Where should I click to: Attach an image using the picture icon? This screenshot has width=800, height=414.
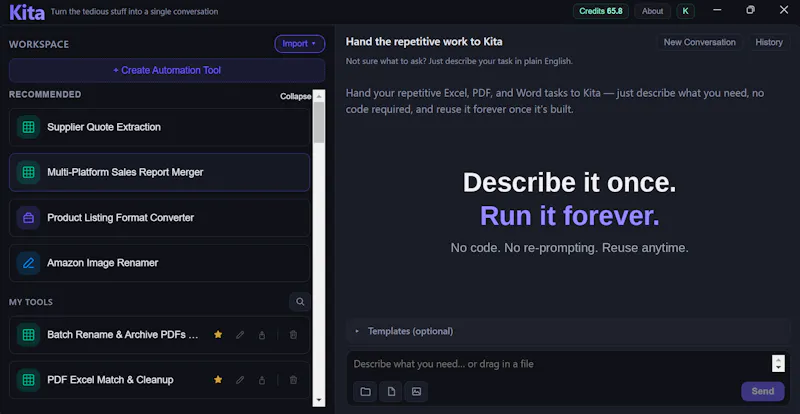[416, 392]
